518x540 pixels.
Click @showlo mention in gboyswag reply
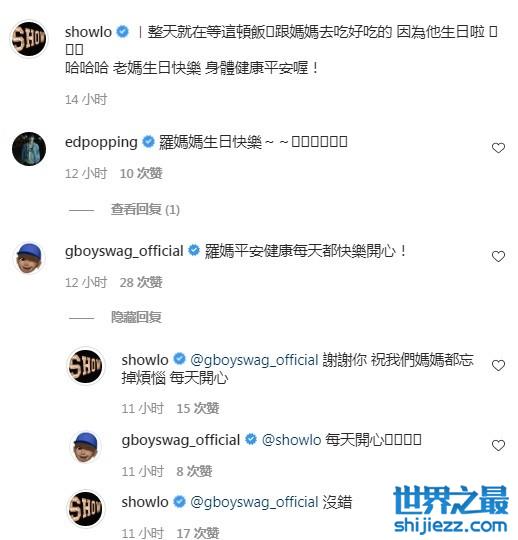[x=291, y=440]
